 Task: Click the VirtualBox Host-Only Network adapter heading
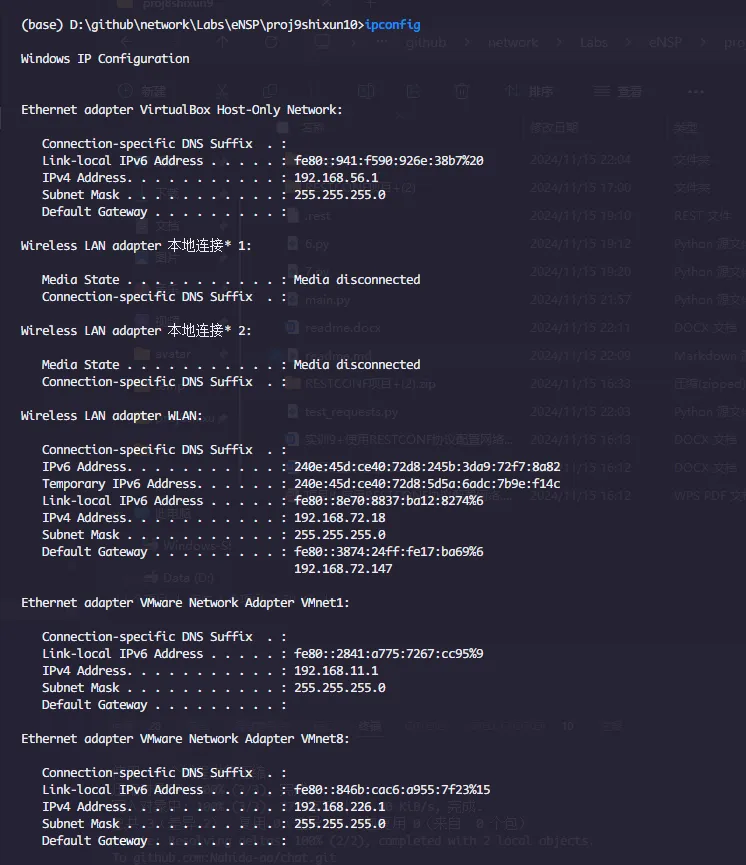tap(182, 110)
